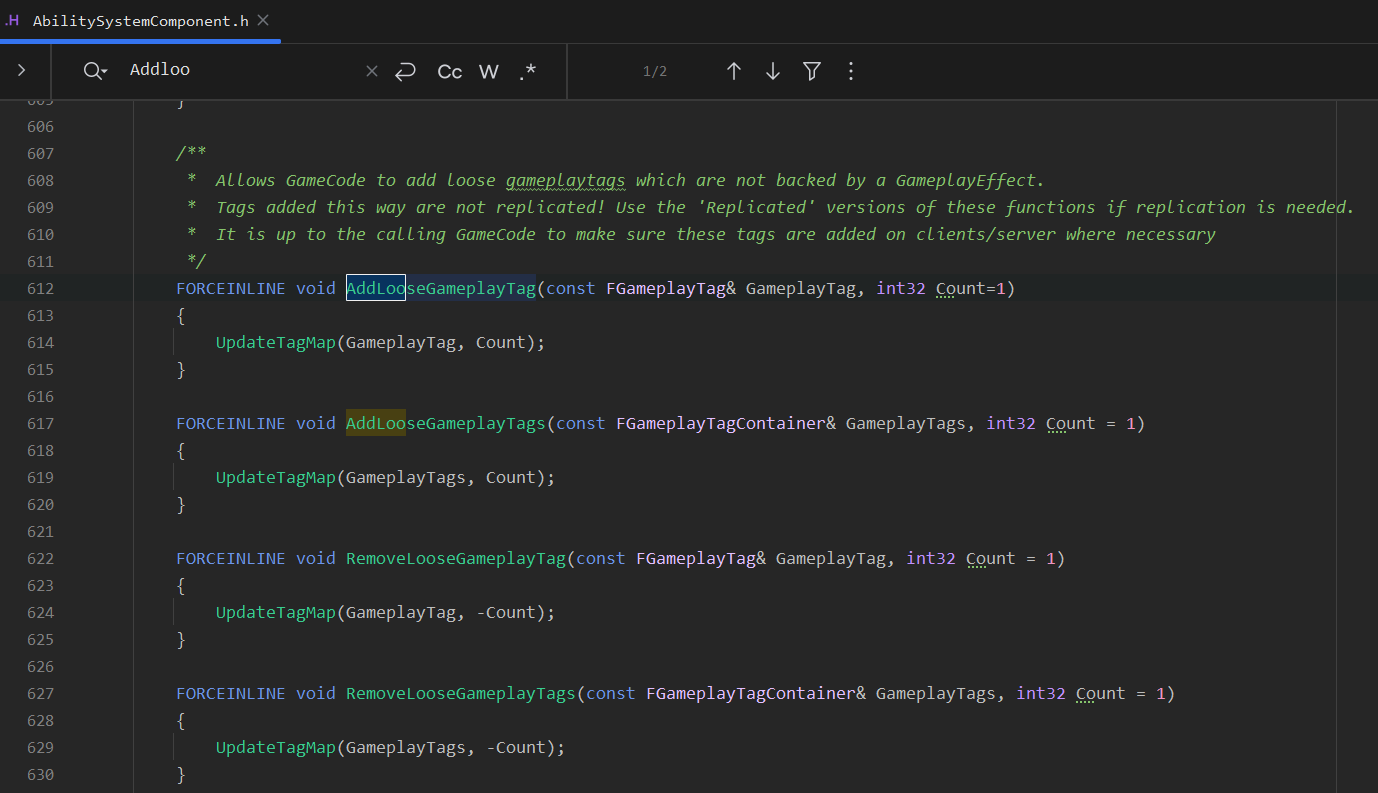Open the search history magnifier dropdown
Viewport: 1378px width, 793px height.
(95, 71)
